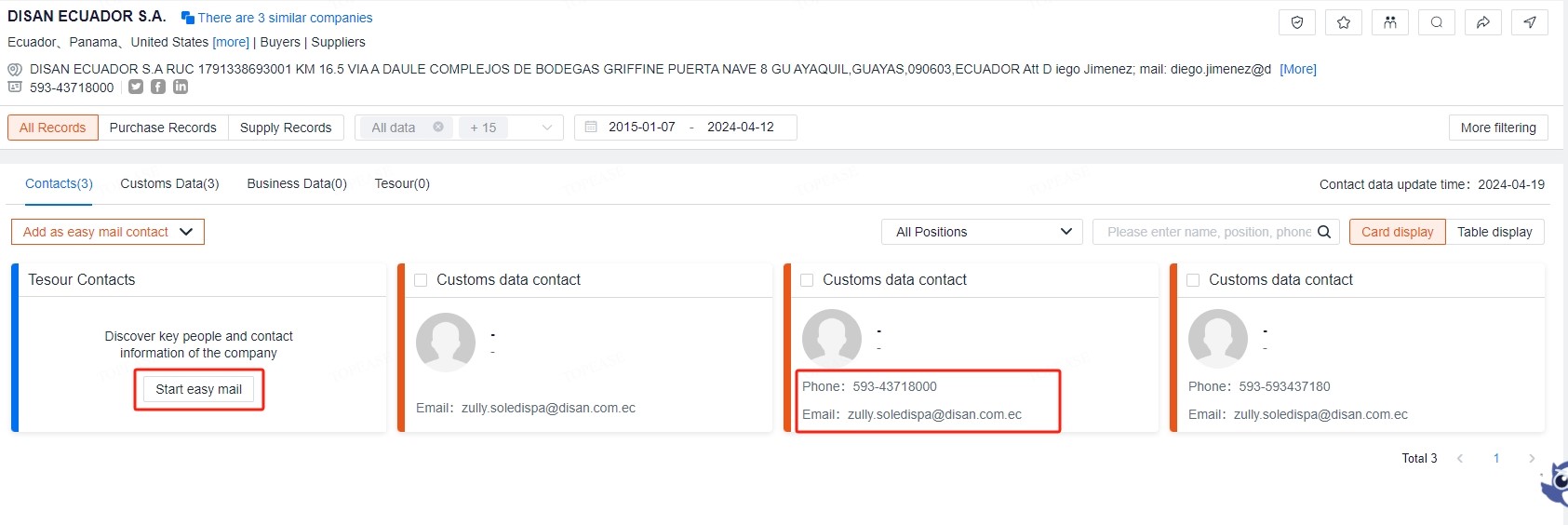Open the company Facebook profile icon
The height and width of the screenshot is (525, 1568).
158,87
